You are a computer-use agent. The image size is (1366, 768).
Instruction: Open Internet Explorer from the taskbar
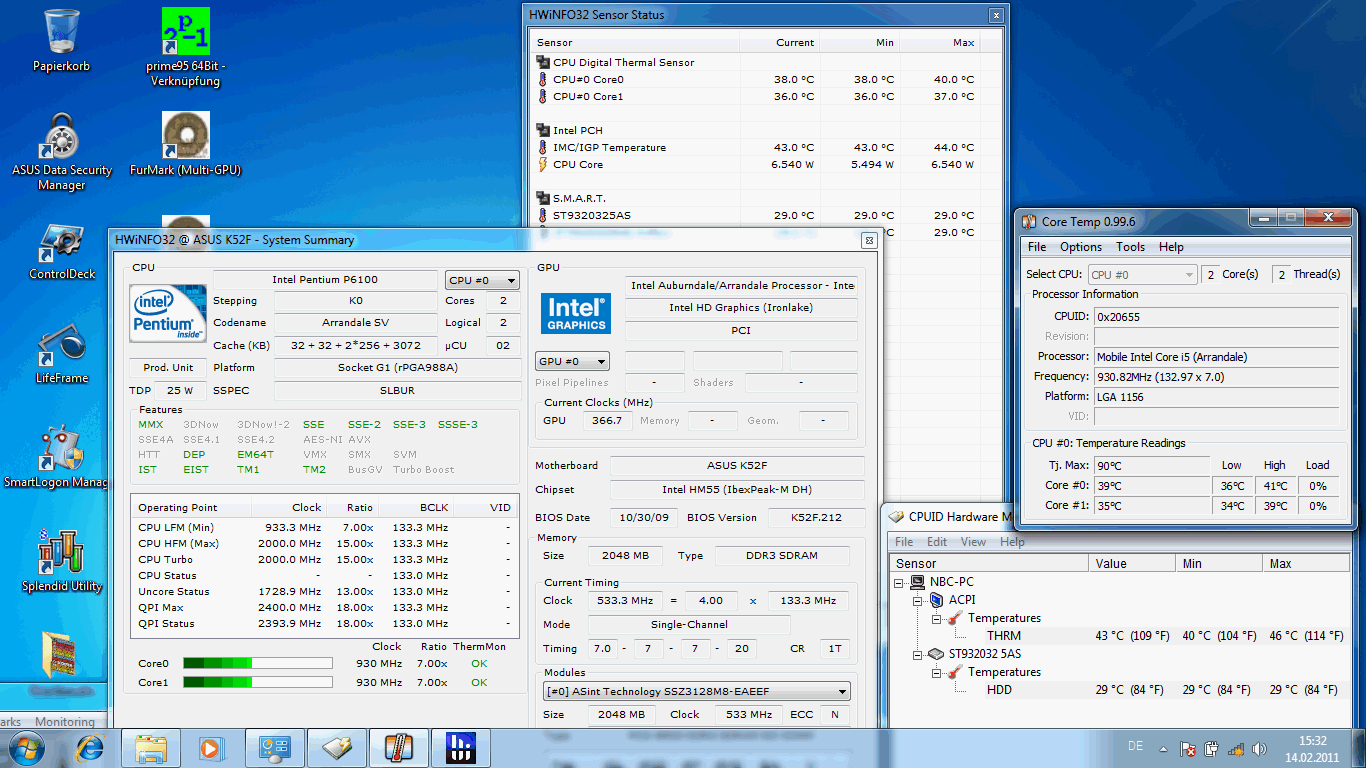click(x=91, y=747)
